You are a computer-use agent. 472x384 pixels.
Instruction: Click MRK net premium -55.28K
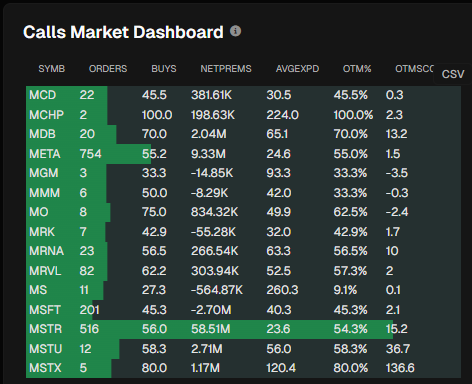tap(213, 232)
